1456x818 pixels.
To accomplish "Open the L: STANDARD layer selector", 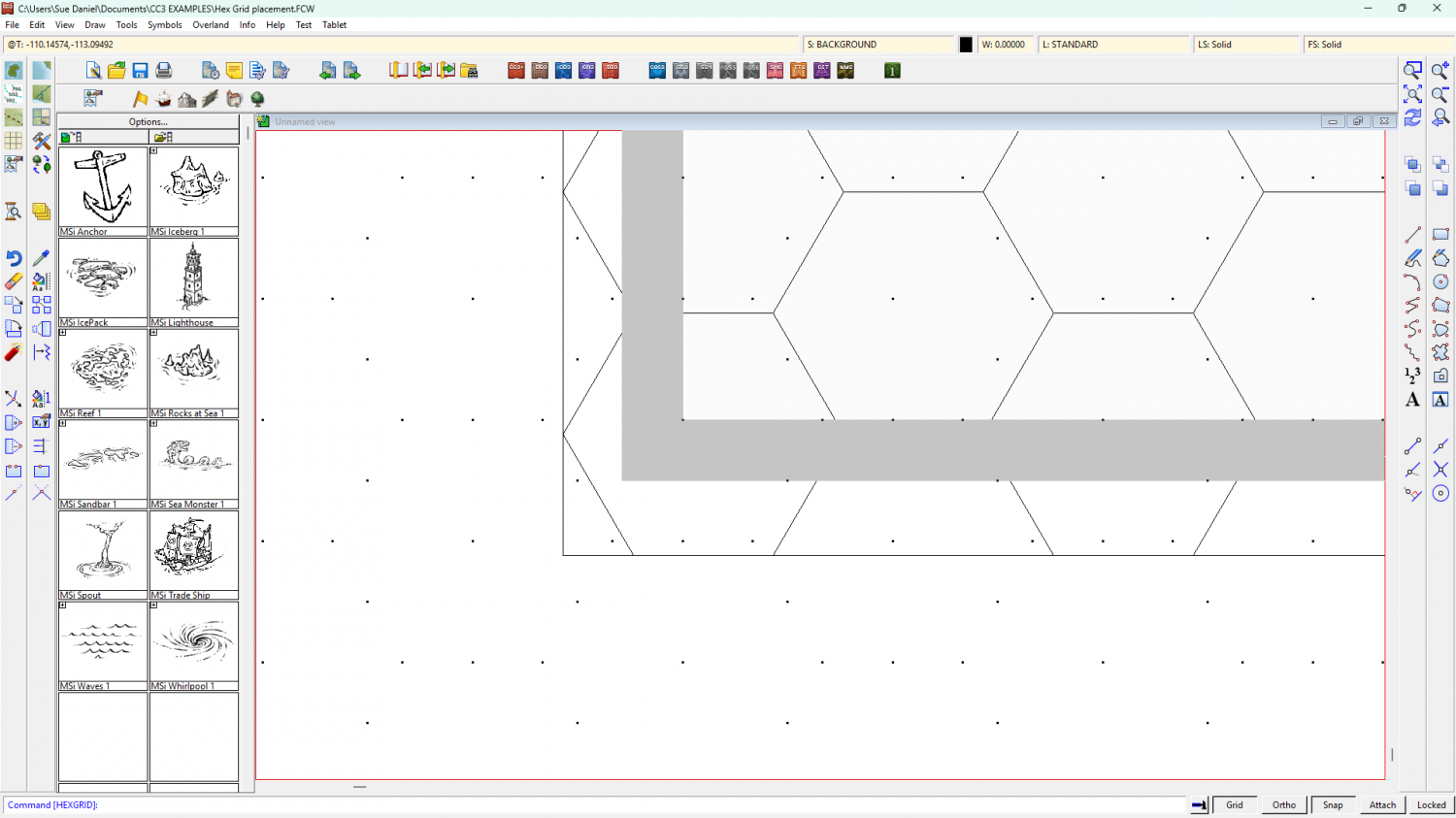I will [x=1113, y=45].
